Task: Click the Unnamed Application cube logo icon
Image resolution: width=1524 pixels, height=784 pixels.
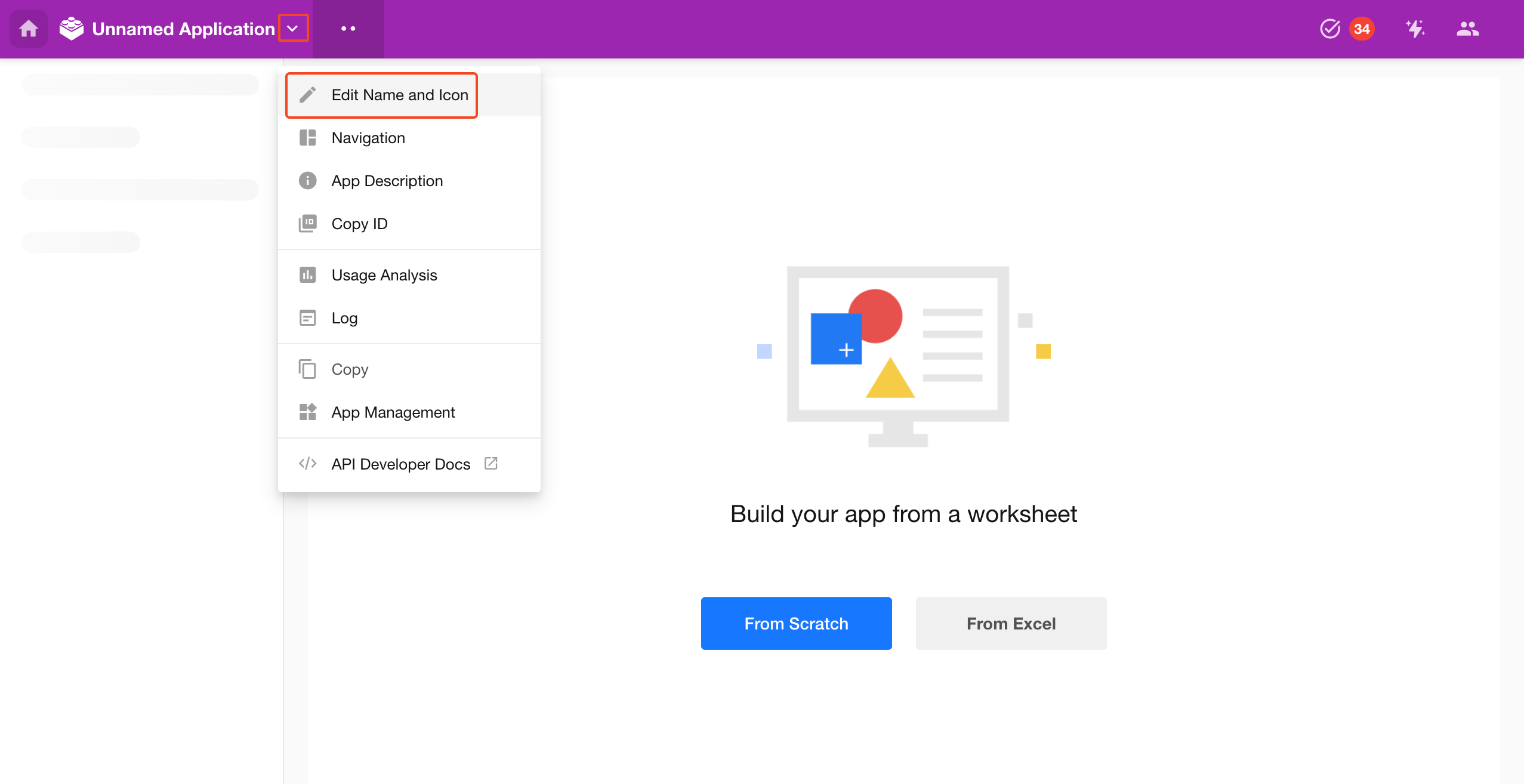Action: coord(72,29)
